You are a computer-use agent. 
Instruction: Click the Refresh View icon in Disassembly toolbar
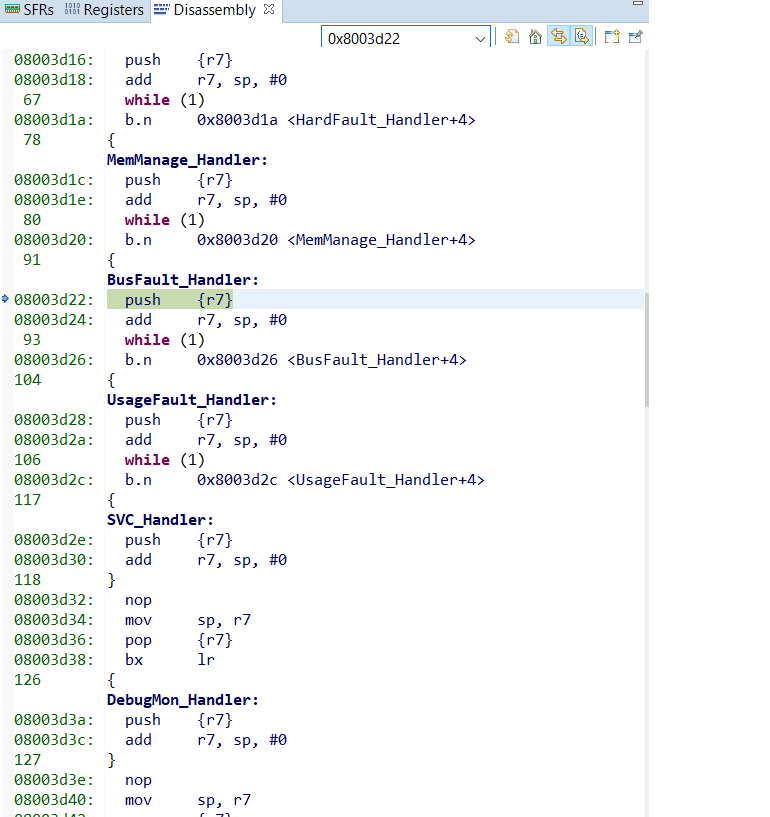512,37
